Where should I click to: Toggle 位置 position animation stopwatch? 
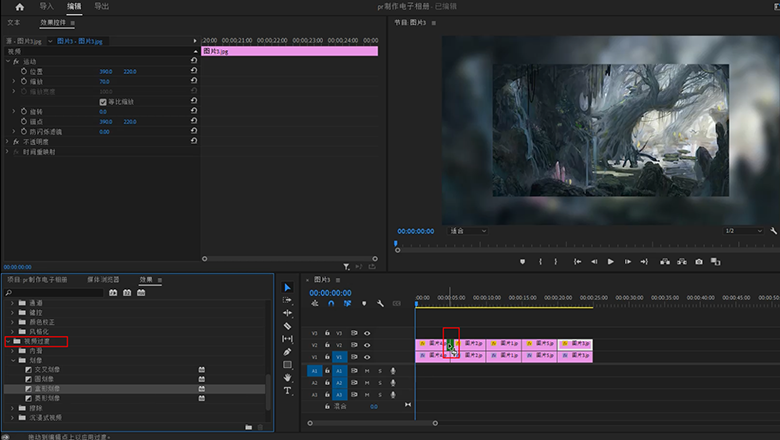click(x=24, y=71)
